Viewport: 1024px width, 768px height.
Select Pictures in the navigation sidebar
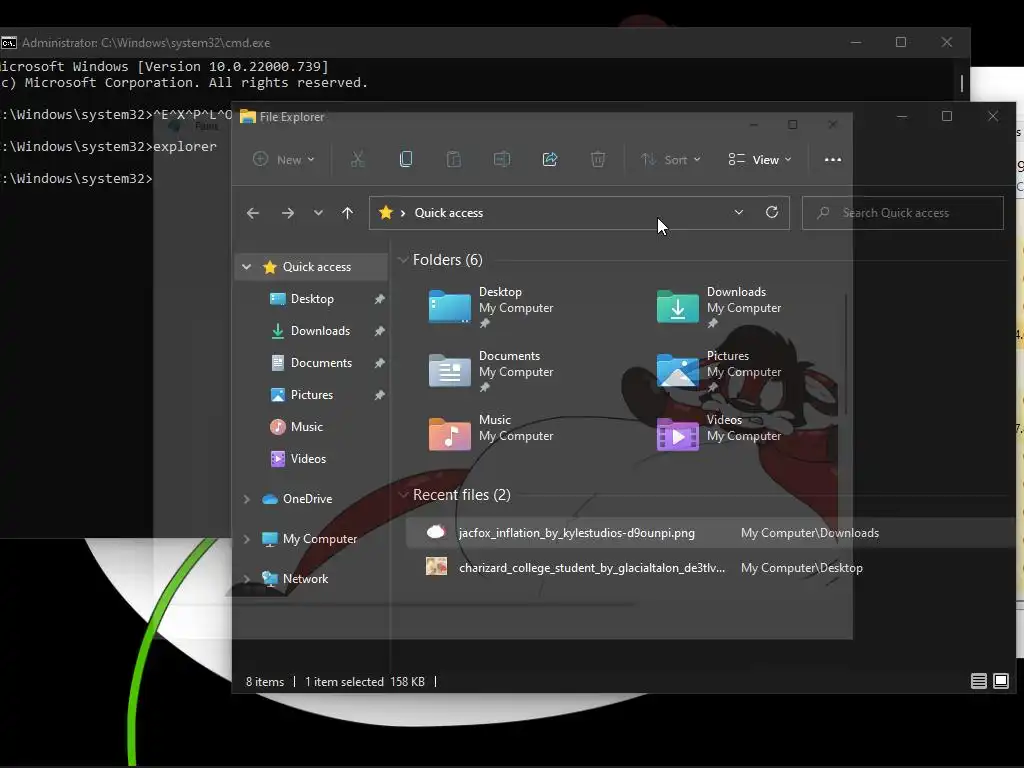tap(312, 395)
